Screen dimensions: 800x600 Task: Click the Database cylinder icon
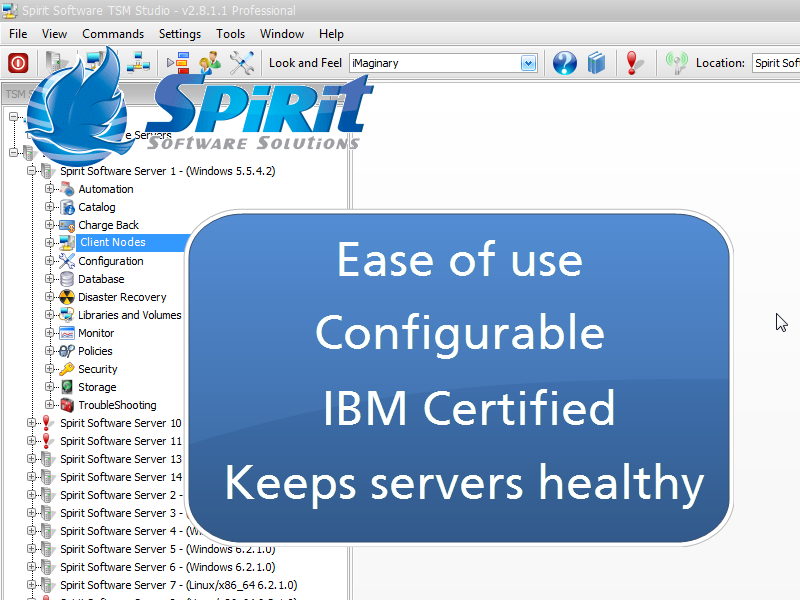[67, 279]
